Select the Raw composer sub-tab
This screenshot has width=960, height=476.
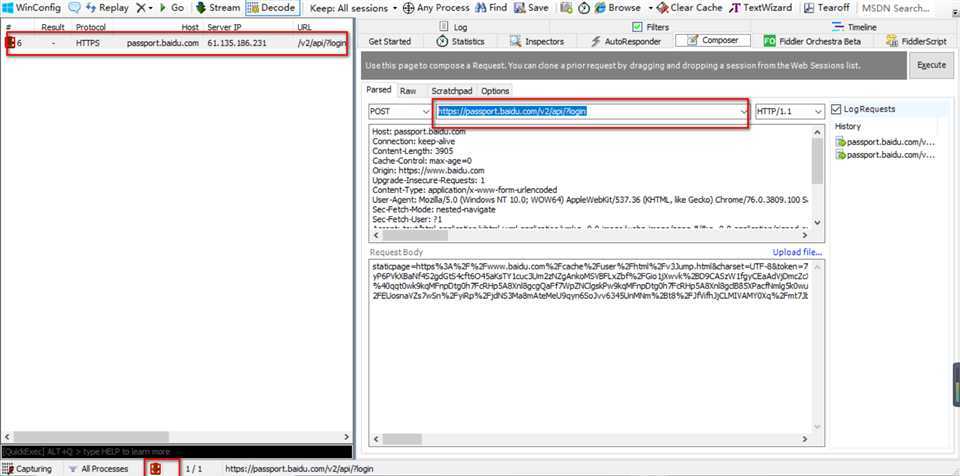click(x=408, y=91)
